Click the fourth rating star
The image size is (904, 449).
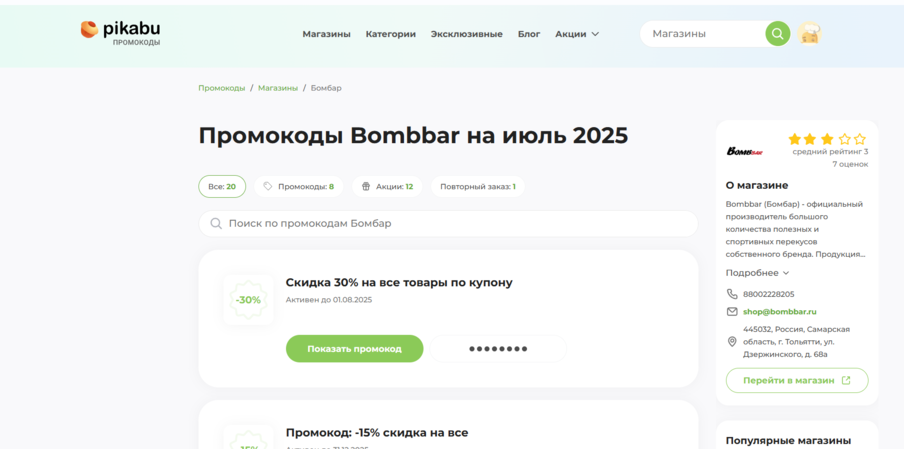(844, 139)
